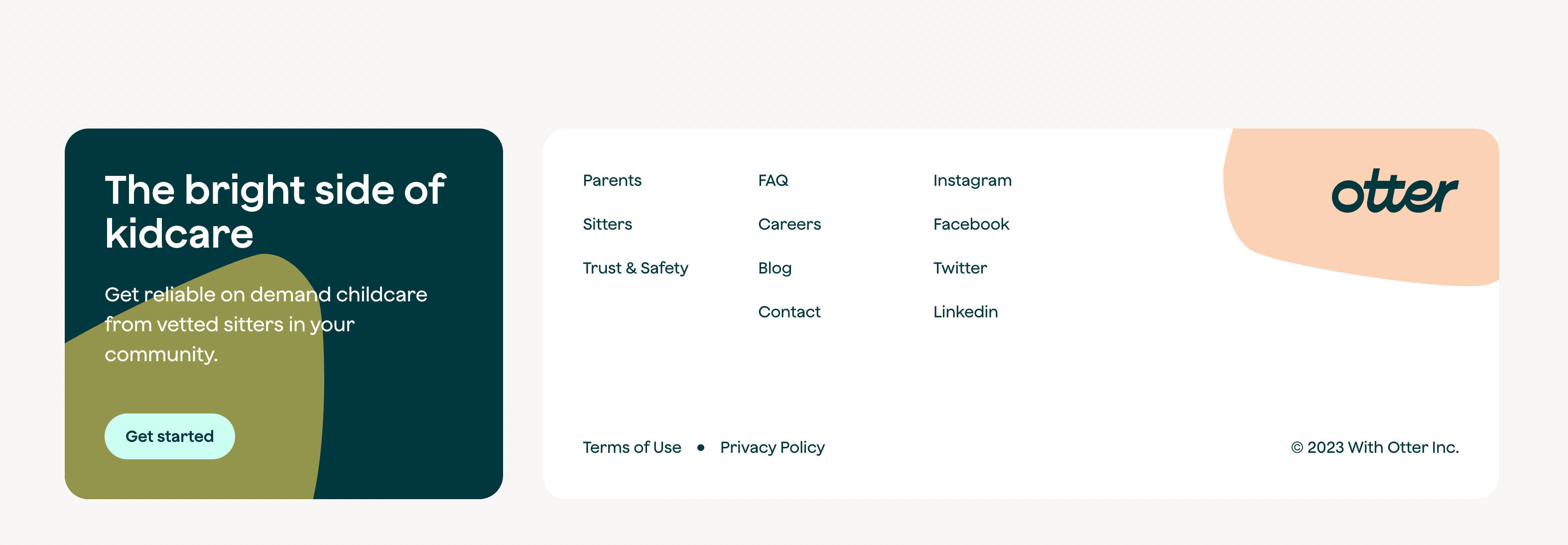Open the Trust & Safety link
This screenshot has width=1568, height=545.
[635, 268]
